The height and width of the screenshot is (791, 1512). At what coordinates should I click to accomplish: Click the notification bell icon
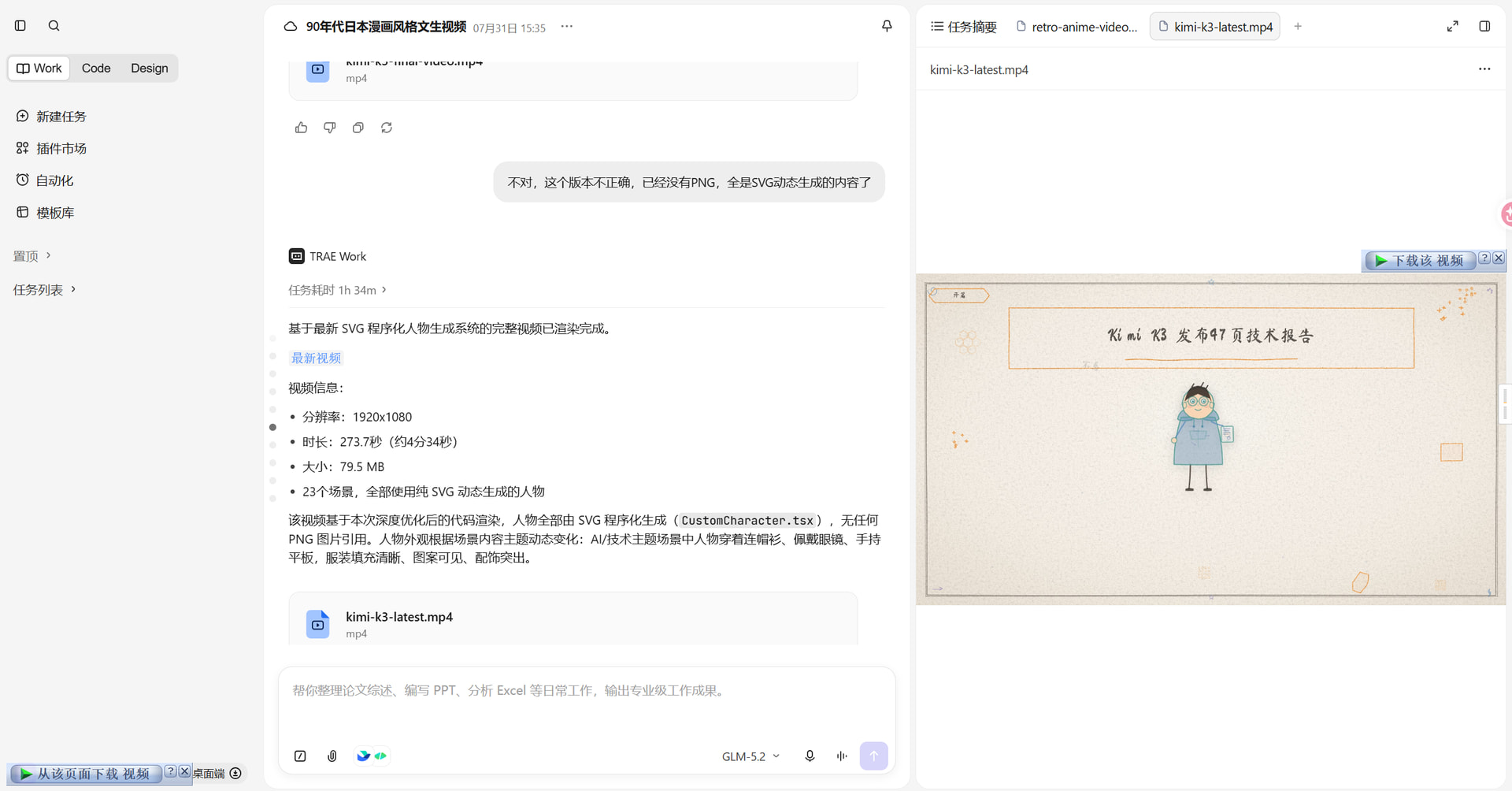pos(887,26)
